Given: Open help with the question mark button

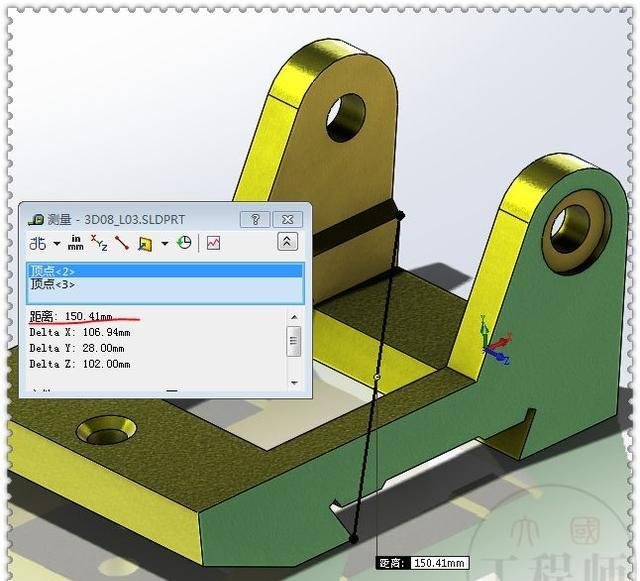Looking at the screenshot, I should [x=255, y=220].
